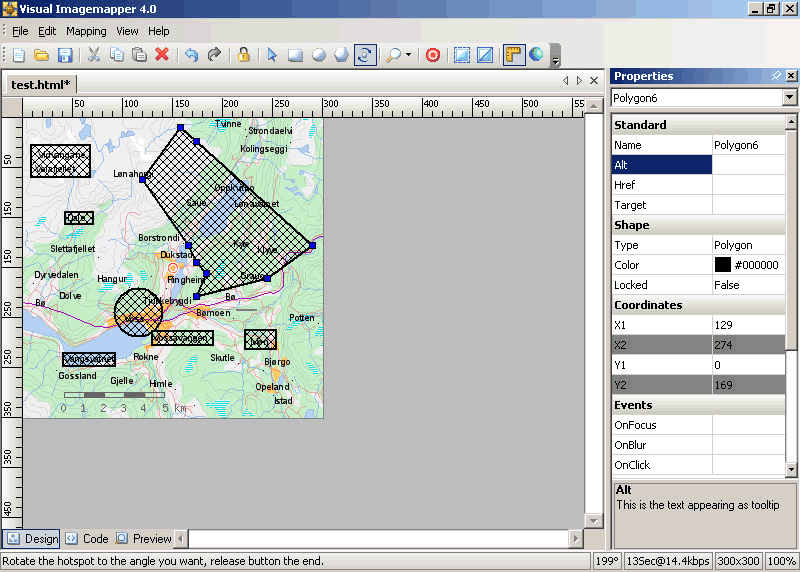800x572 pixels.
Task: Close the test.html document tab
Action: 594,81
